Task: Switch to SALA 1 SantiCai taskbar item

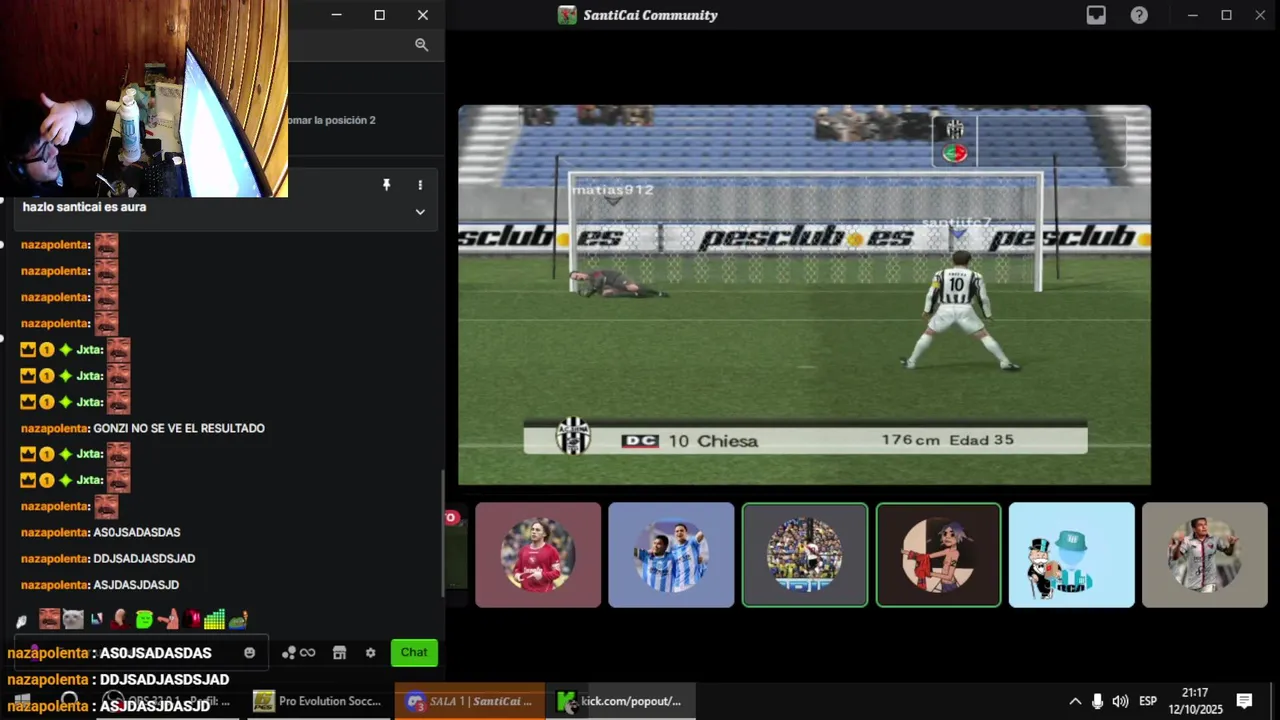Action: (x=470, y=702)
